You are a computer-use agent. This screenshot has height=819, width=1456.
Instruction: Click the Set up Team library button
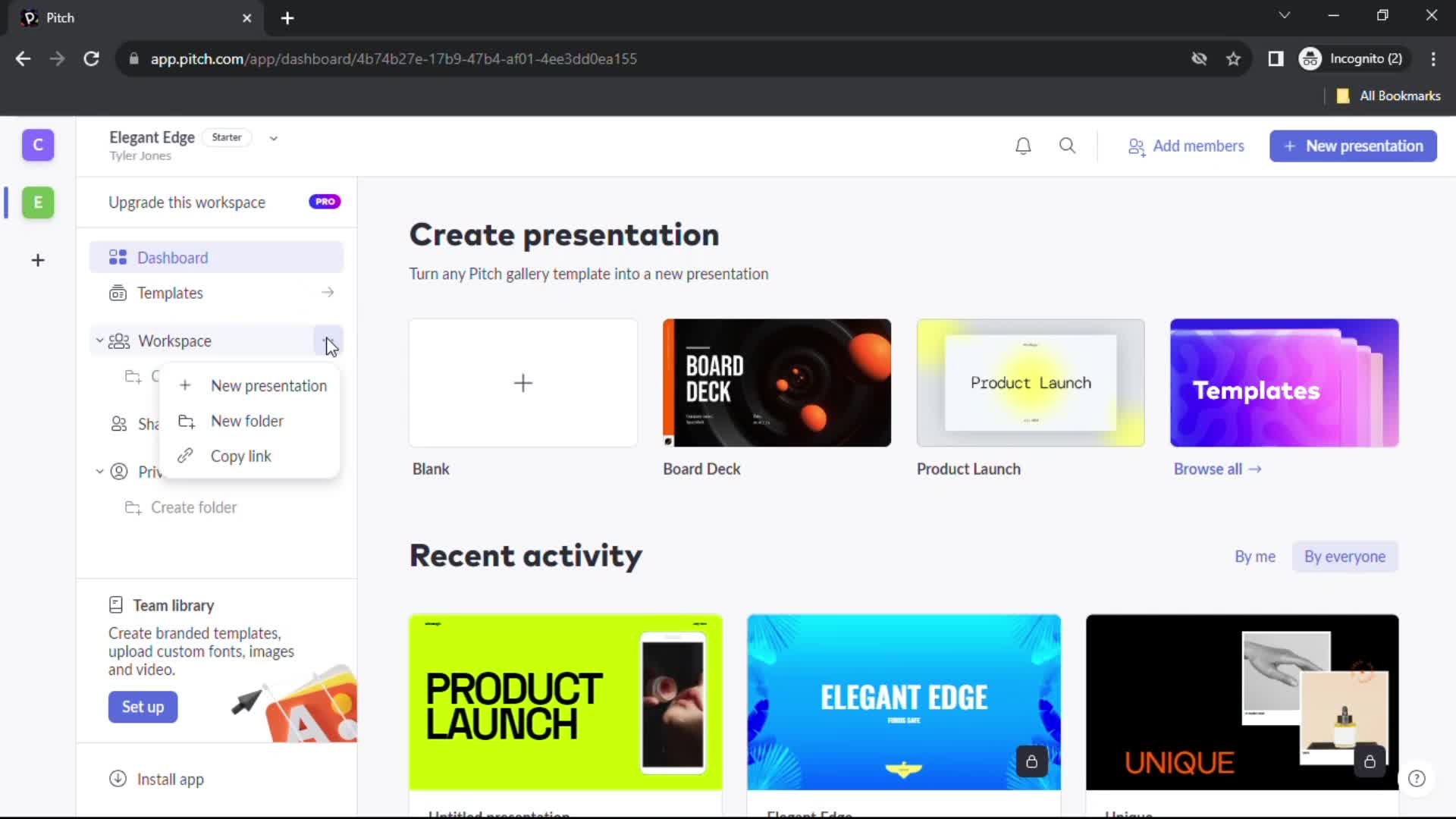coord(144,707)
